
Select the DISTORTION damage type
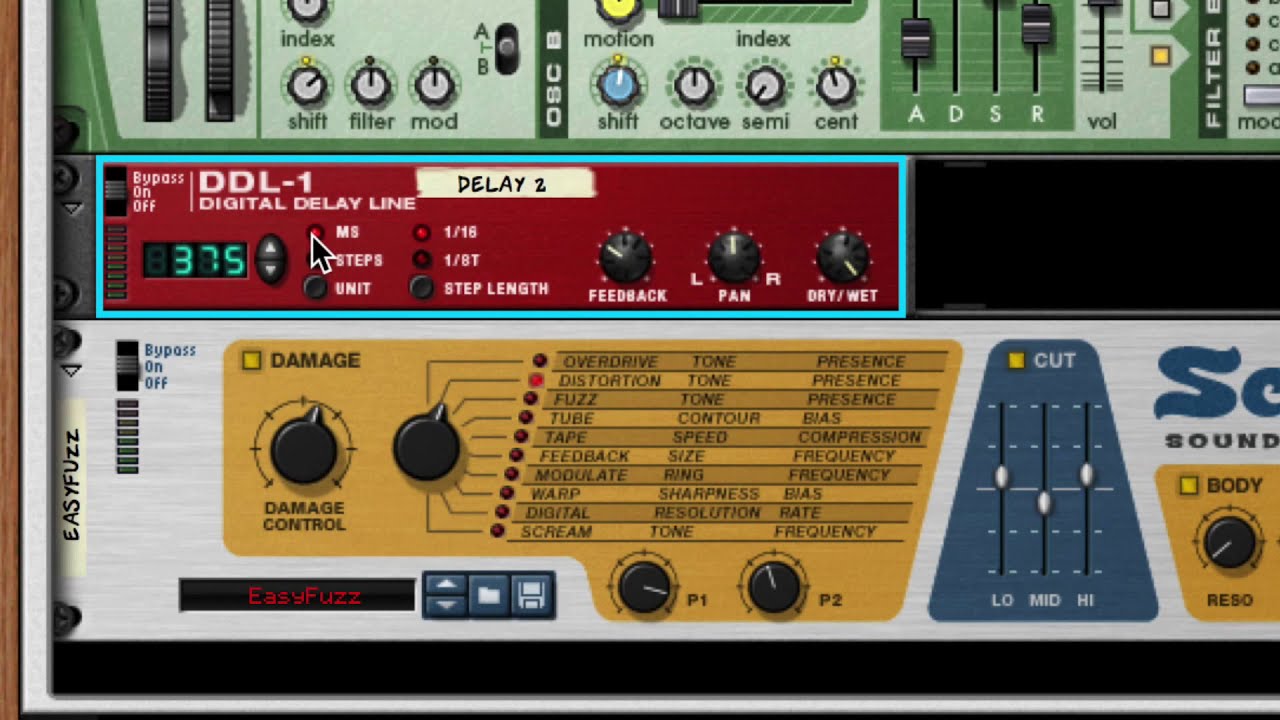tap(536, 380)
